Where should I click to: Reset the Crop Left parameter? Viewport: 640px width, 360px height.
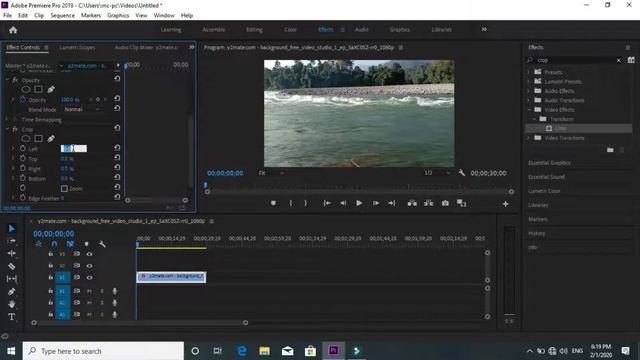117,148
